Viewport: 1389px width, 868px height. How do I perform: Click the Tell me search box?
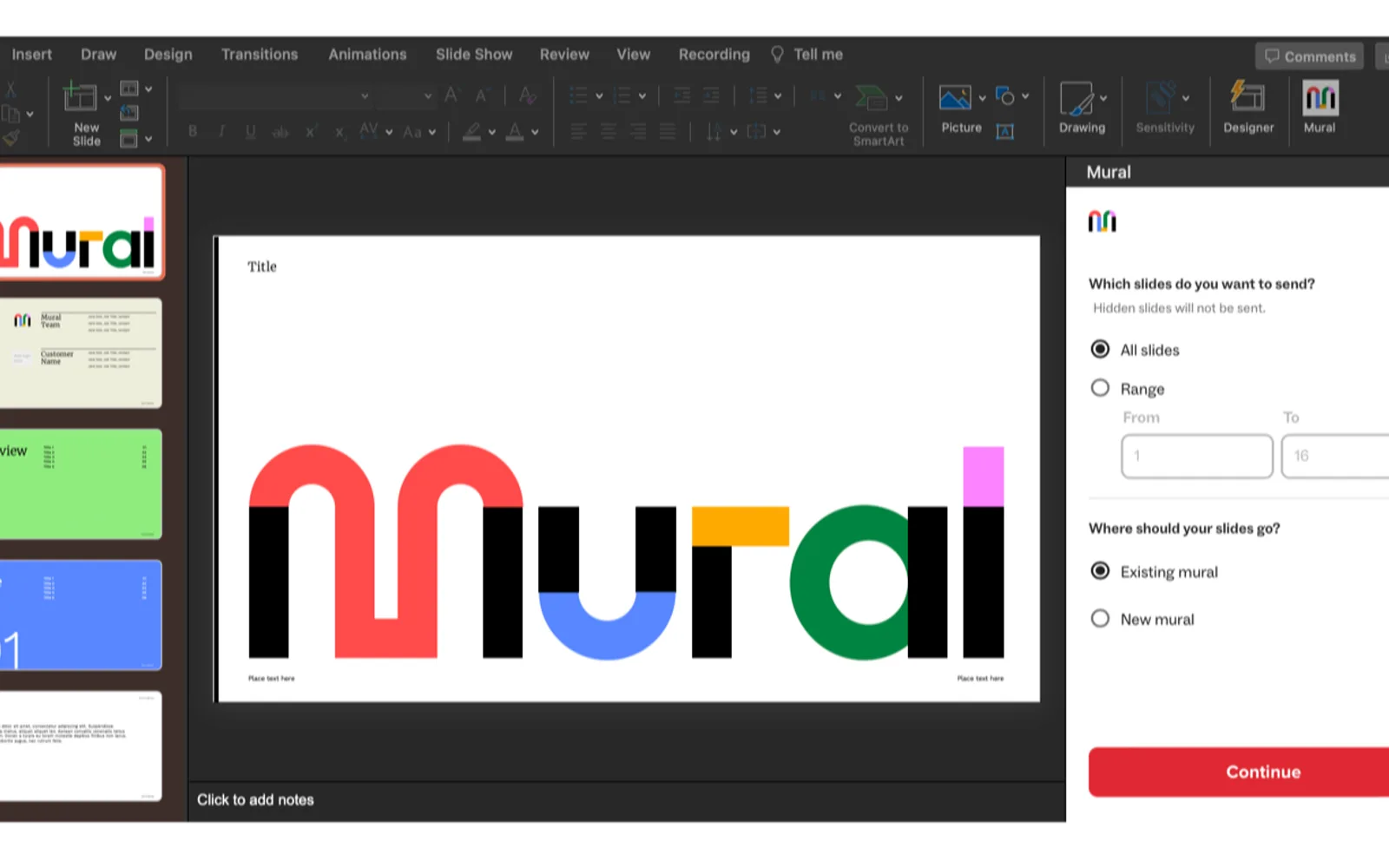(807, 54)
